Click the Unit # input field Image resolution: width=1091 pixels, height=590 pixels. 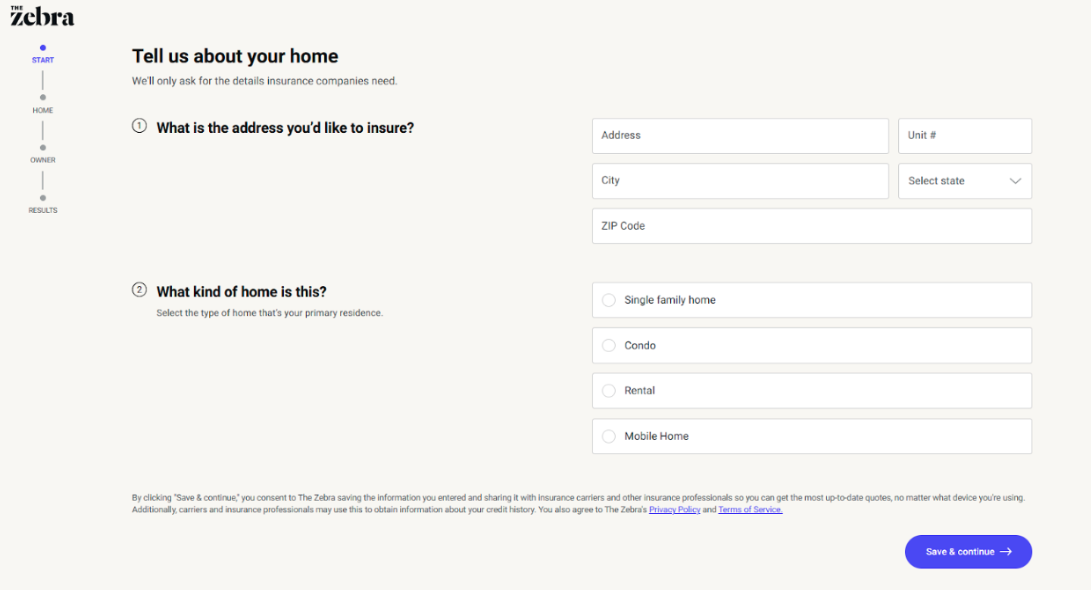(x=964, y=136)
